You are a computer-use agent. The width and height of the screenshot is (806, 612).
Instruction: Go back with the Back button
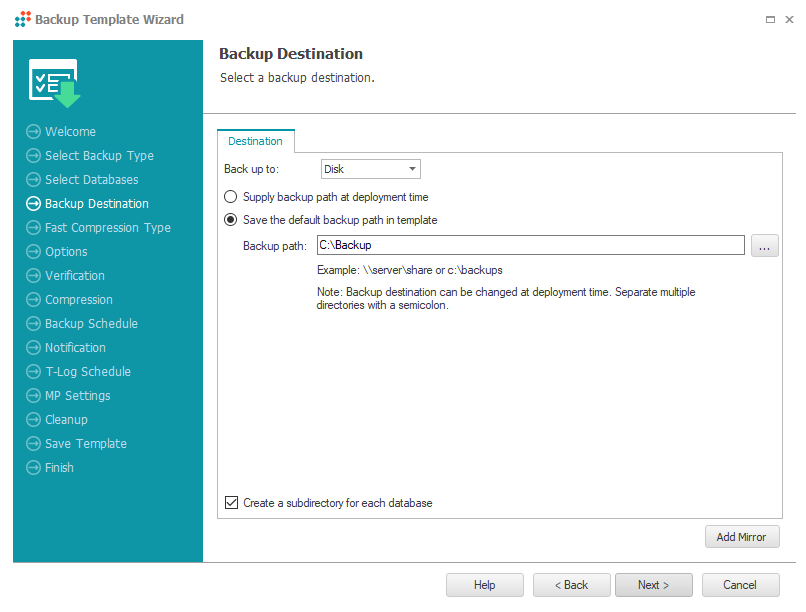click(x=572, y=585)
